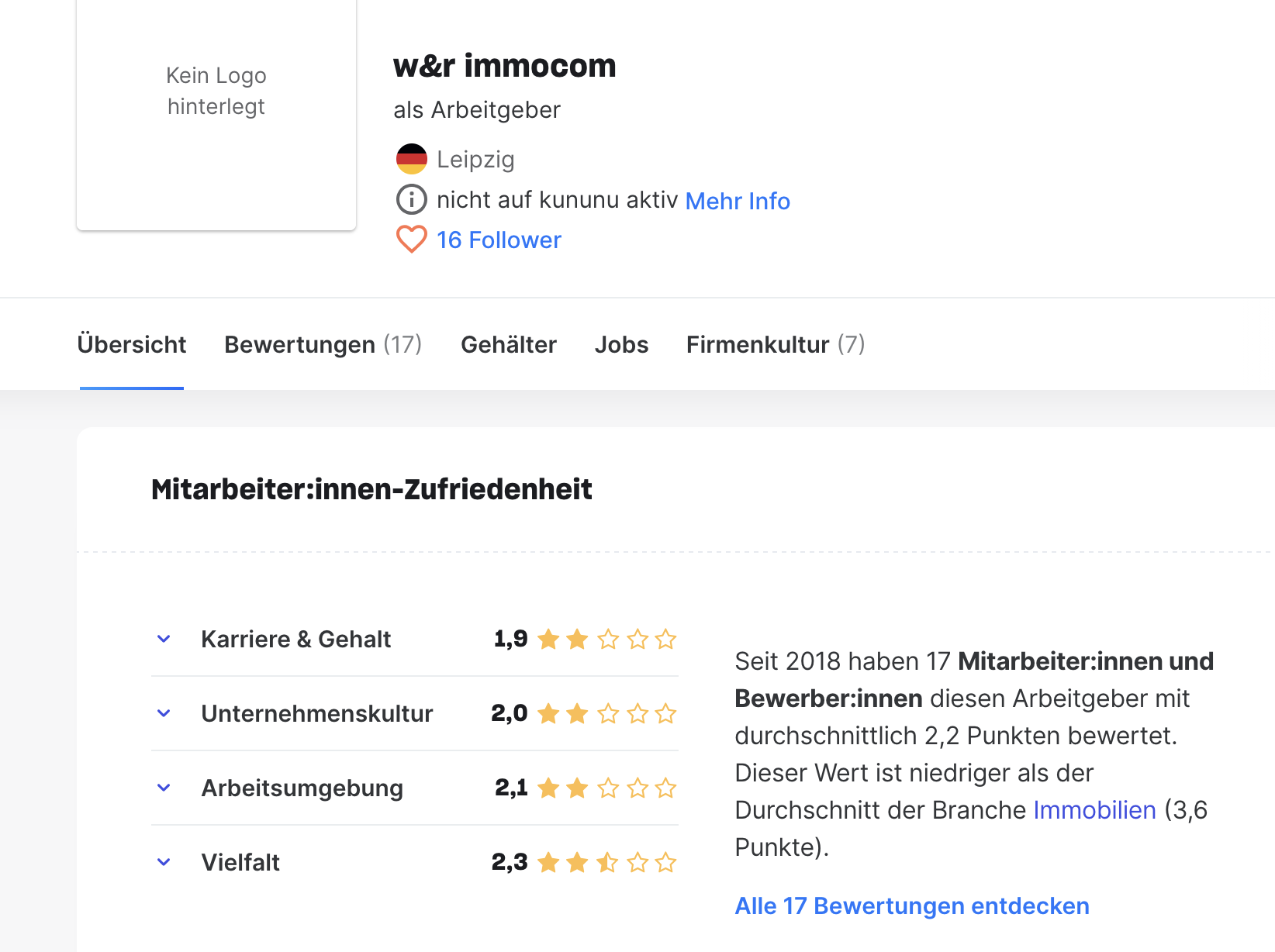Click the Vielfalt star rating

click(606, 863)
